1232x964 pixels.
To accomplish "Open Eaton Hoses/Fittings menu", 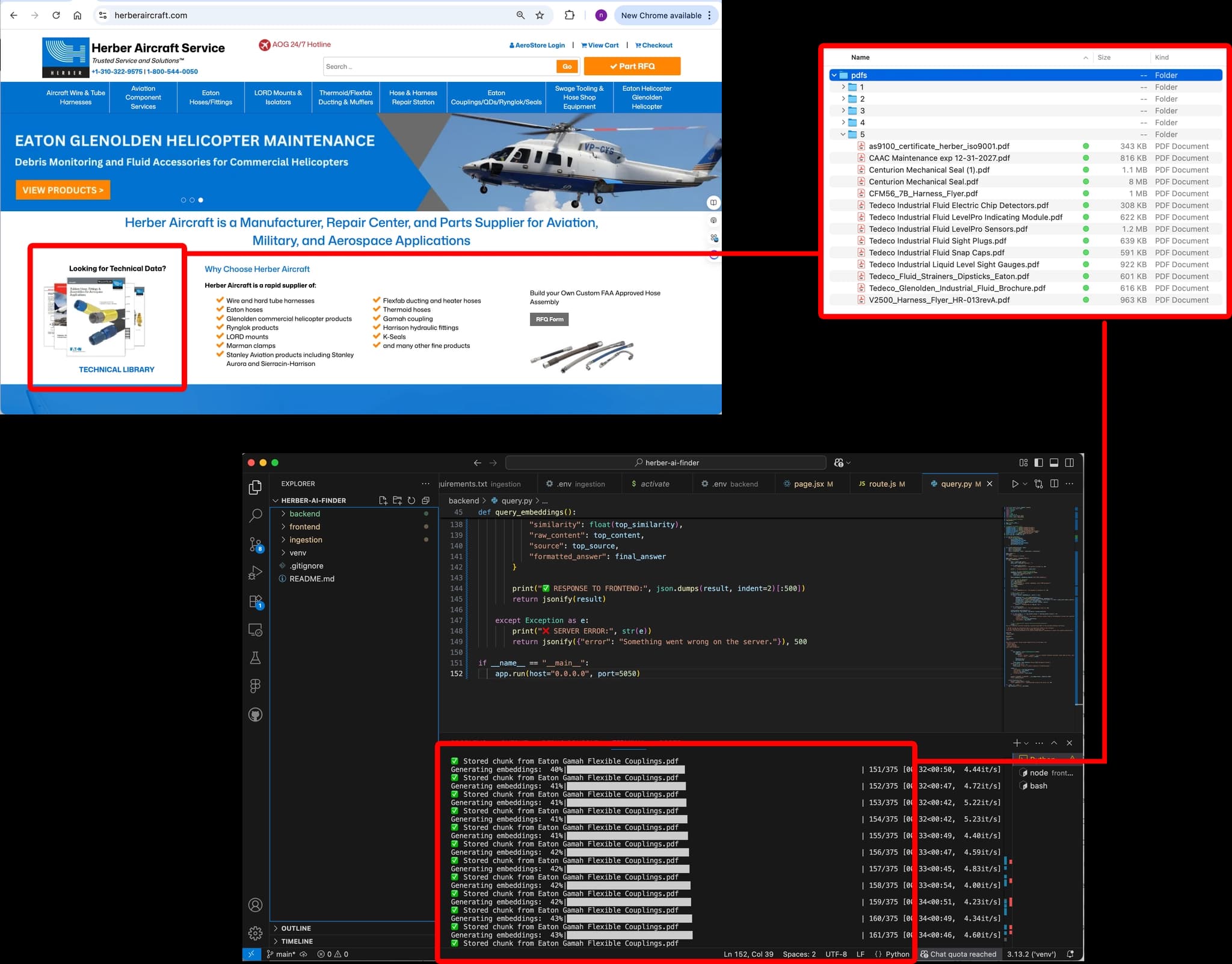I will (x=211, y=97).
